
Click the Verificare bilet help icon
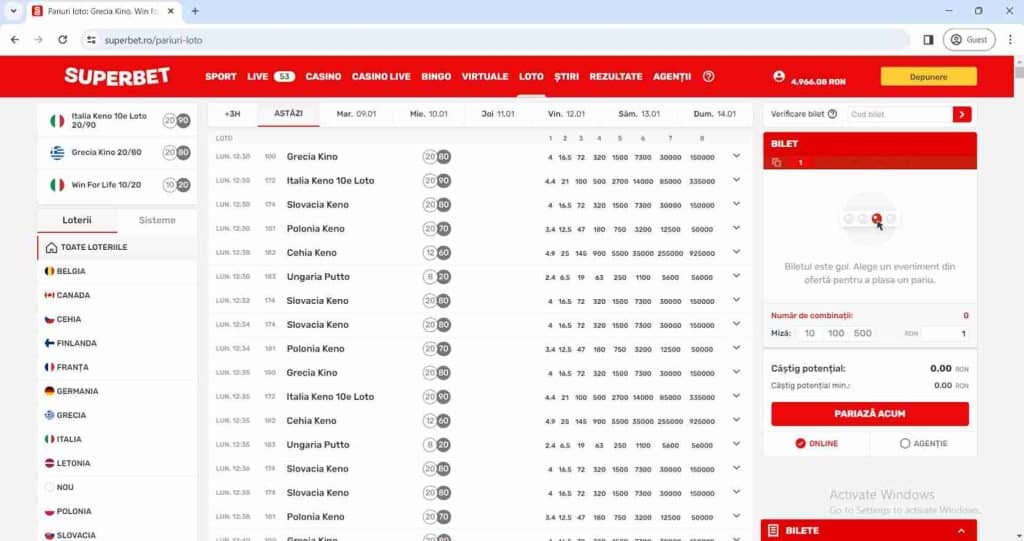tap(832, 114)
